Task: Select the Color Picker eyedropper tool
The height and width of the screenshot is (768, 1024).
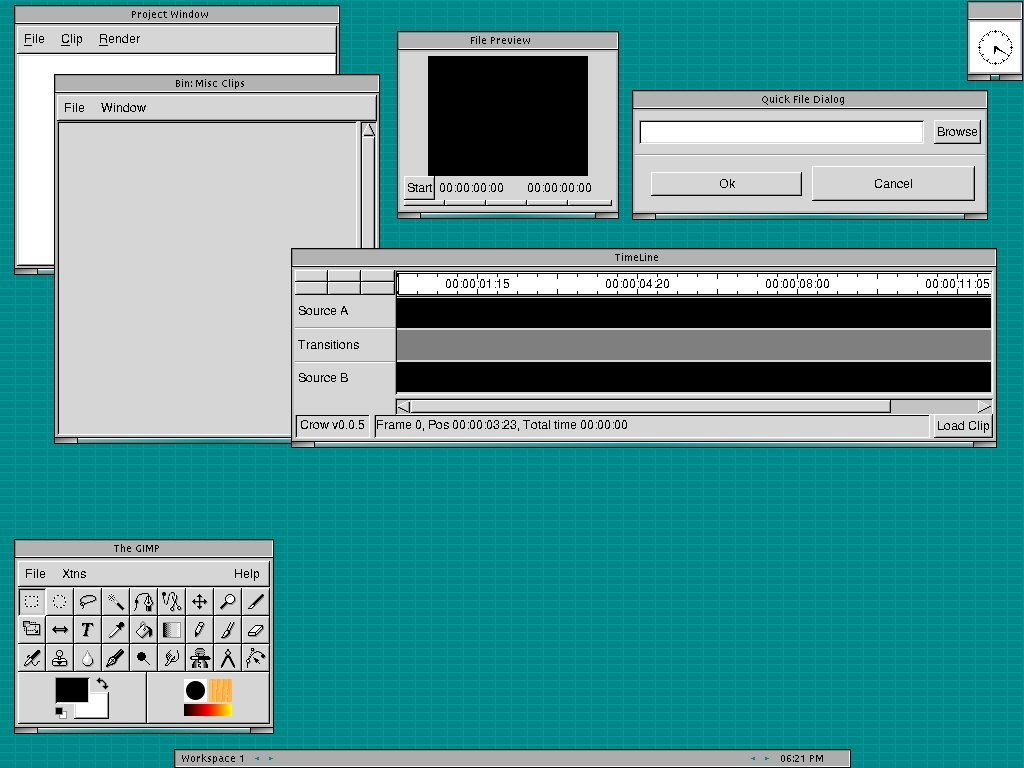Action: pos(116,629)
